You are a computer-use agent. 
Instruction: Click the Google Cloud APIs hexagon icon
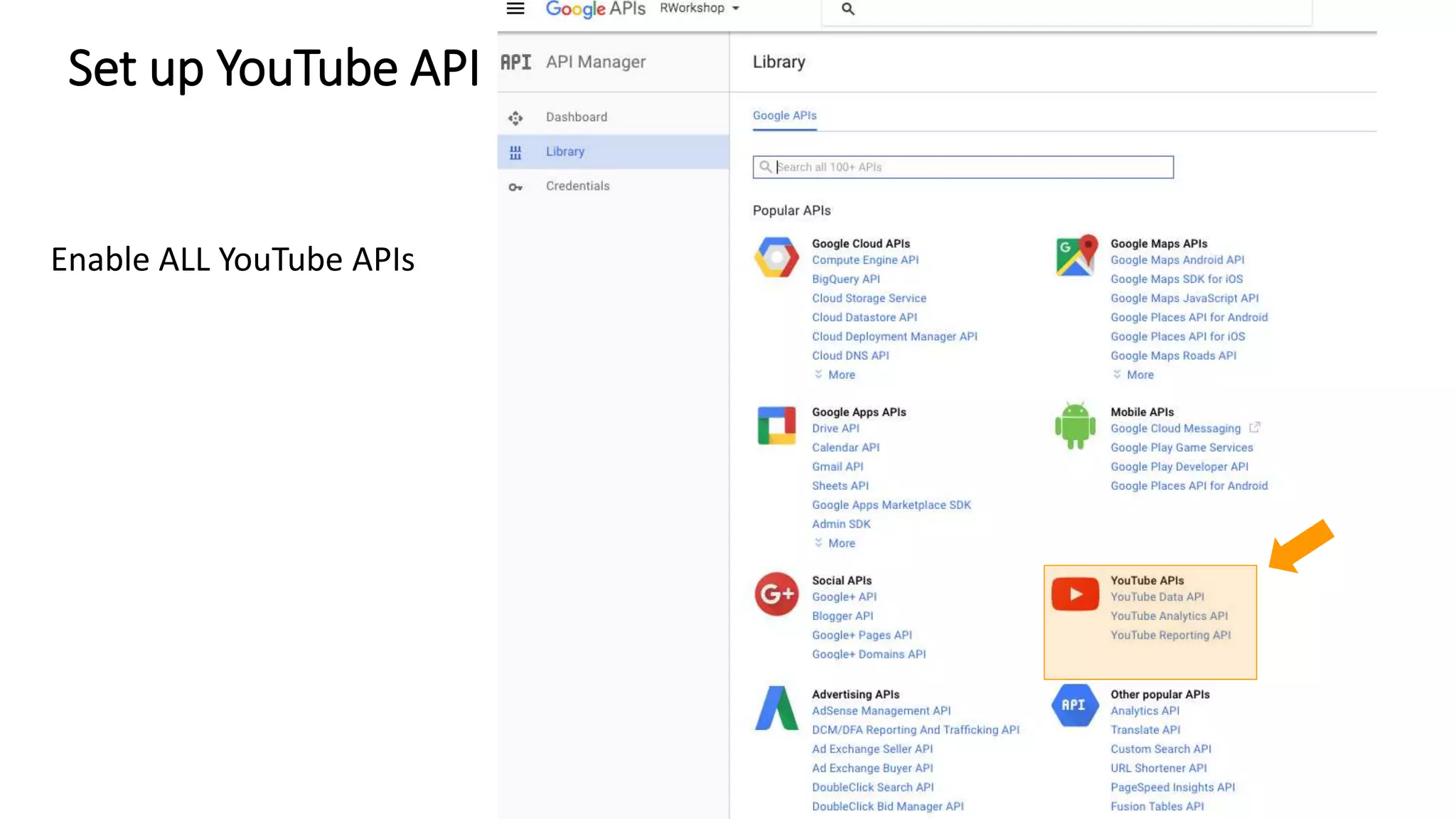pyautogui.click(x=776, y=257)
